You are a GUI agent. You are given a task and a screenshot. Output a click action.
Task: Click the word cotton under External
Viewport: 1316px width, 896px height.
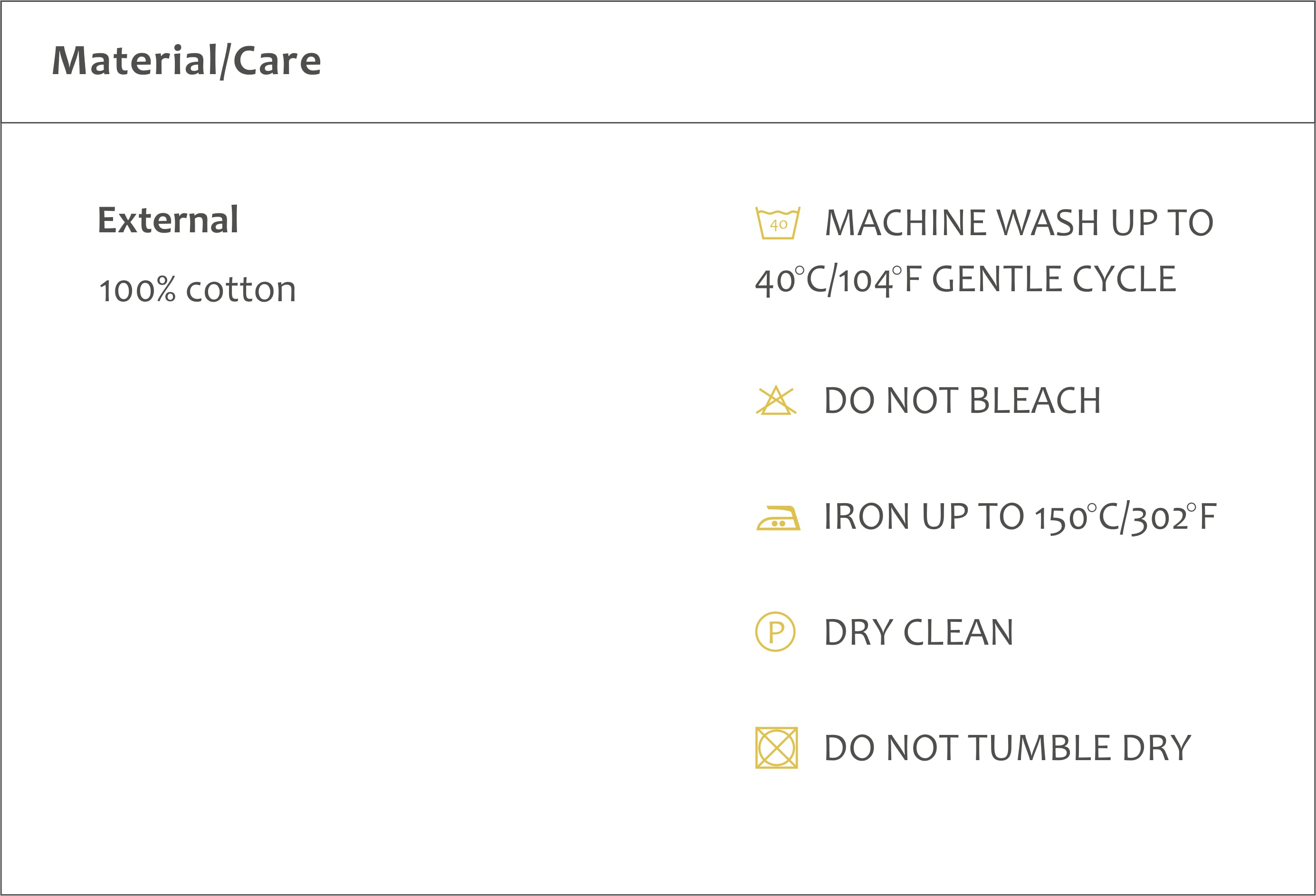click(x=241, y=290)
